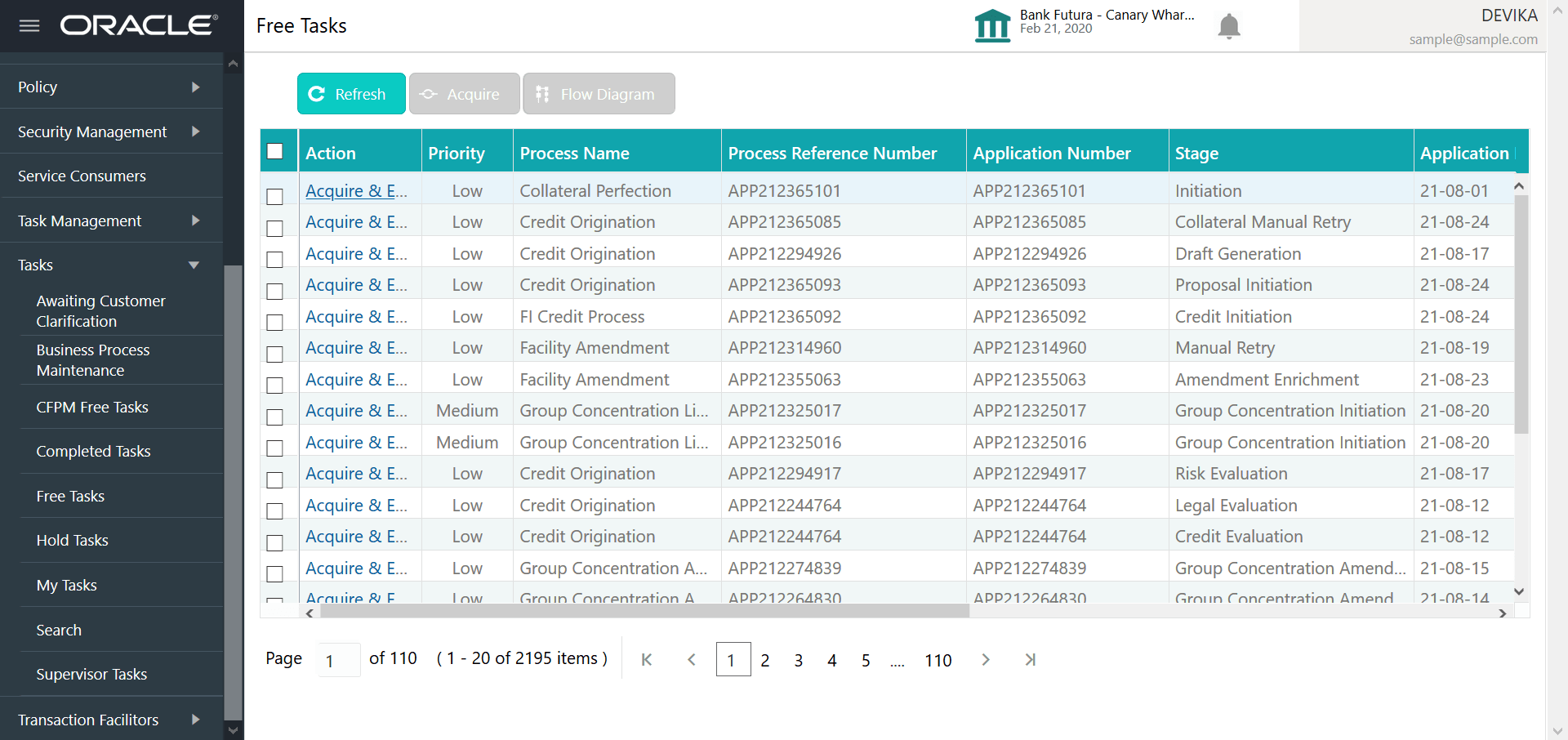The width and height of the screenshot is (1568, 740).
Task: Go to first page via first-page icon
Action: [x=646, y=659]
